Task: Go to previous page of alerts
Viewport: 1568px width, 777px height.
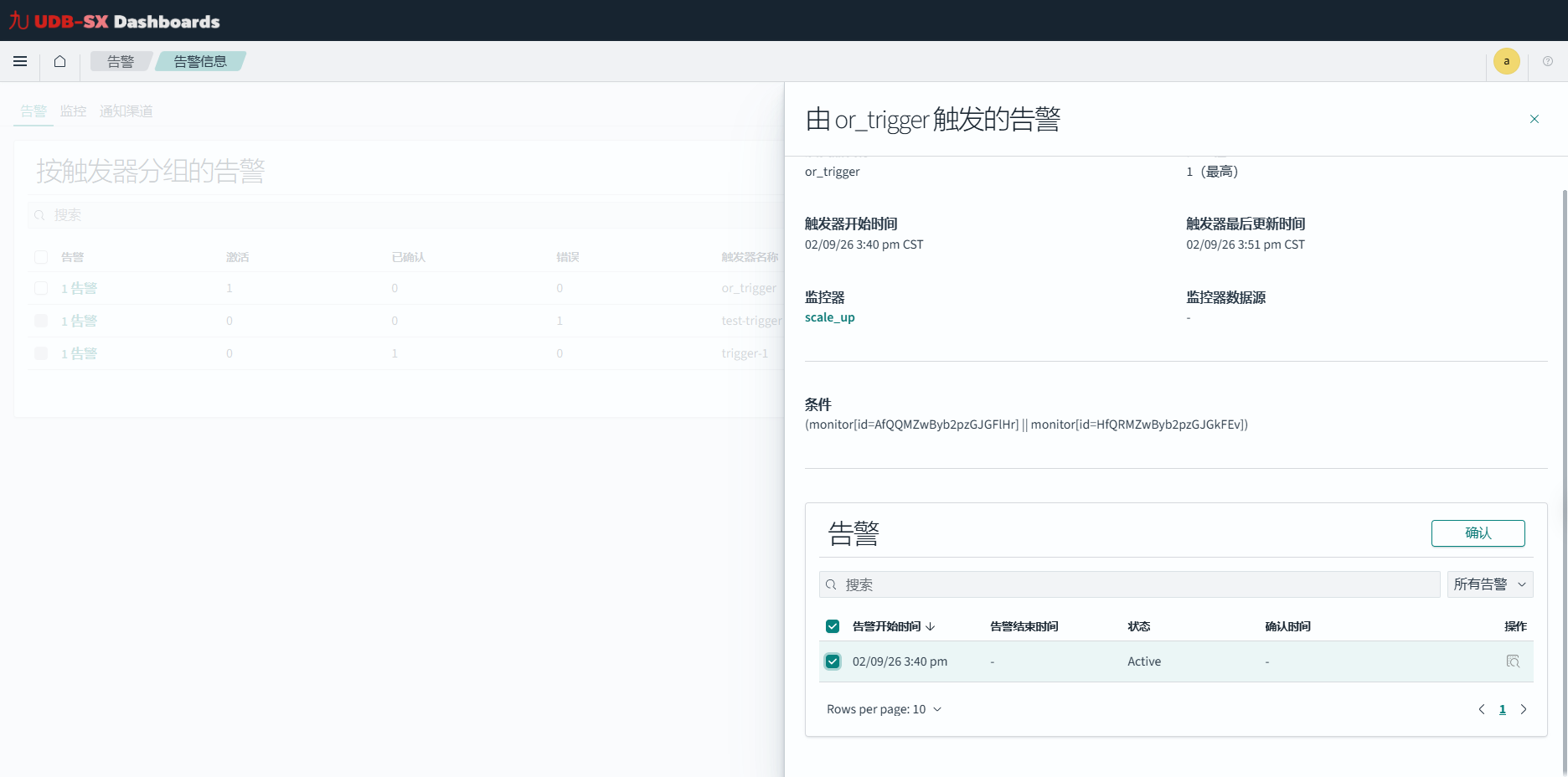Action: click(x=1481, y=709)
